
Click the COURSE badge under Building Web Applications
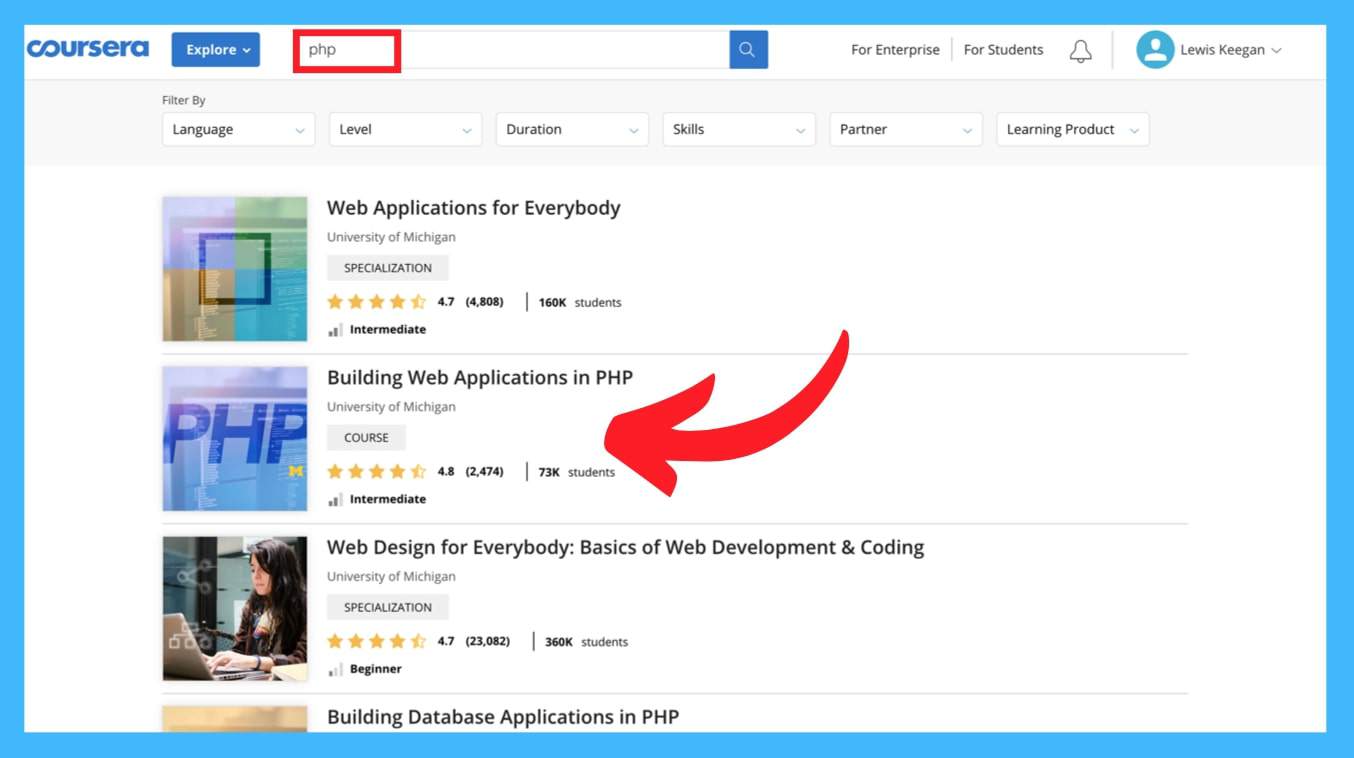coord(366,438)
